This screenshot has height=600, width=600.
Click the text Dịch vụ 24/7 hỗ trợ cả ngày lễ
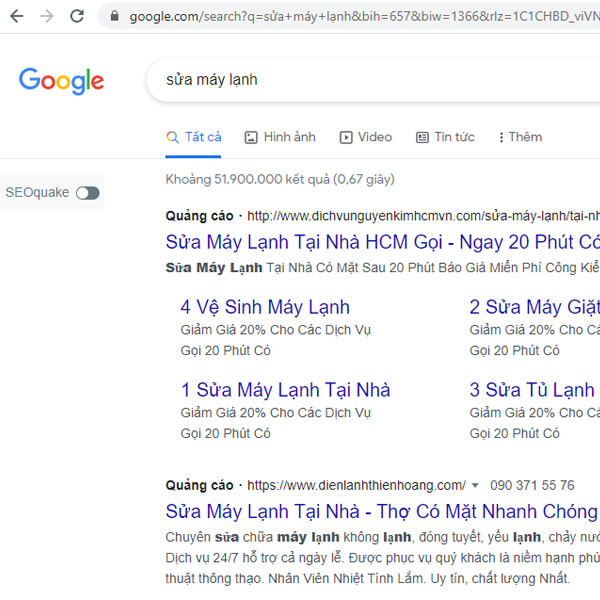[x=255, y=558]
